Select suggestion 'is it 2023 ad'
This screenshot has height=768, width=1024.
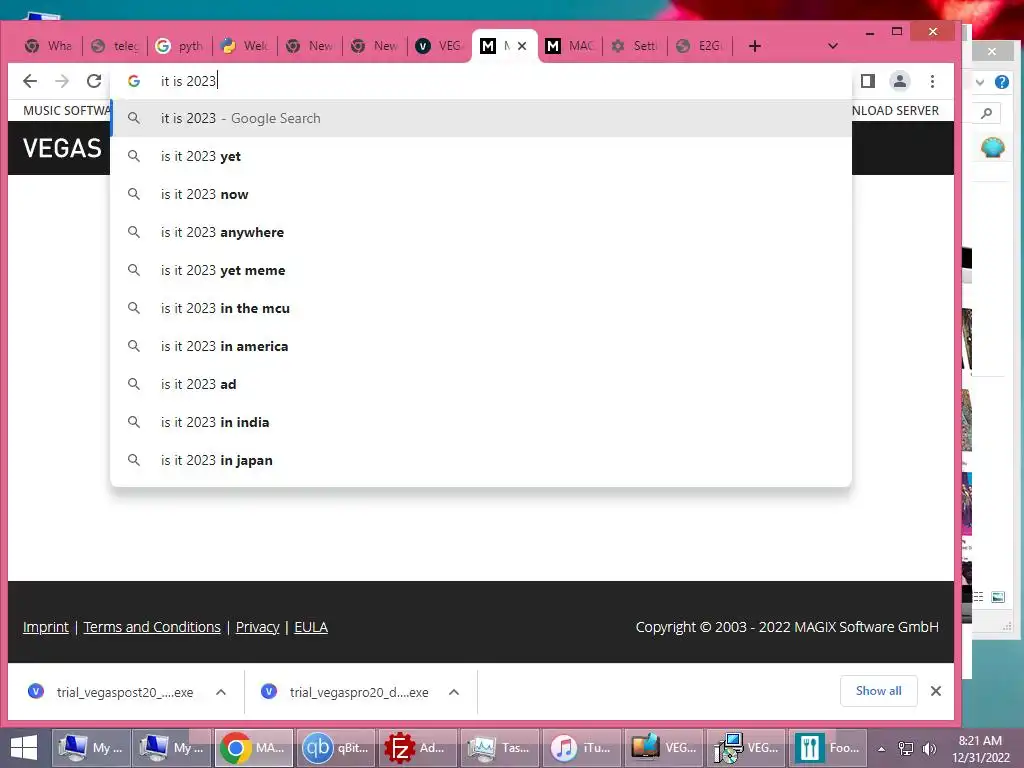click(481, 384)
